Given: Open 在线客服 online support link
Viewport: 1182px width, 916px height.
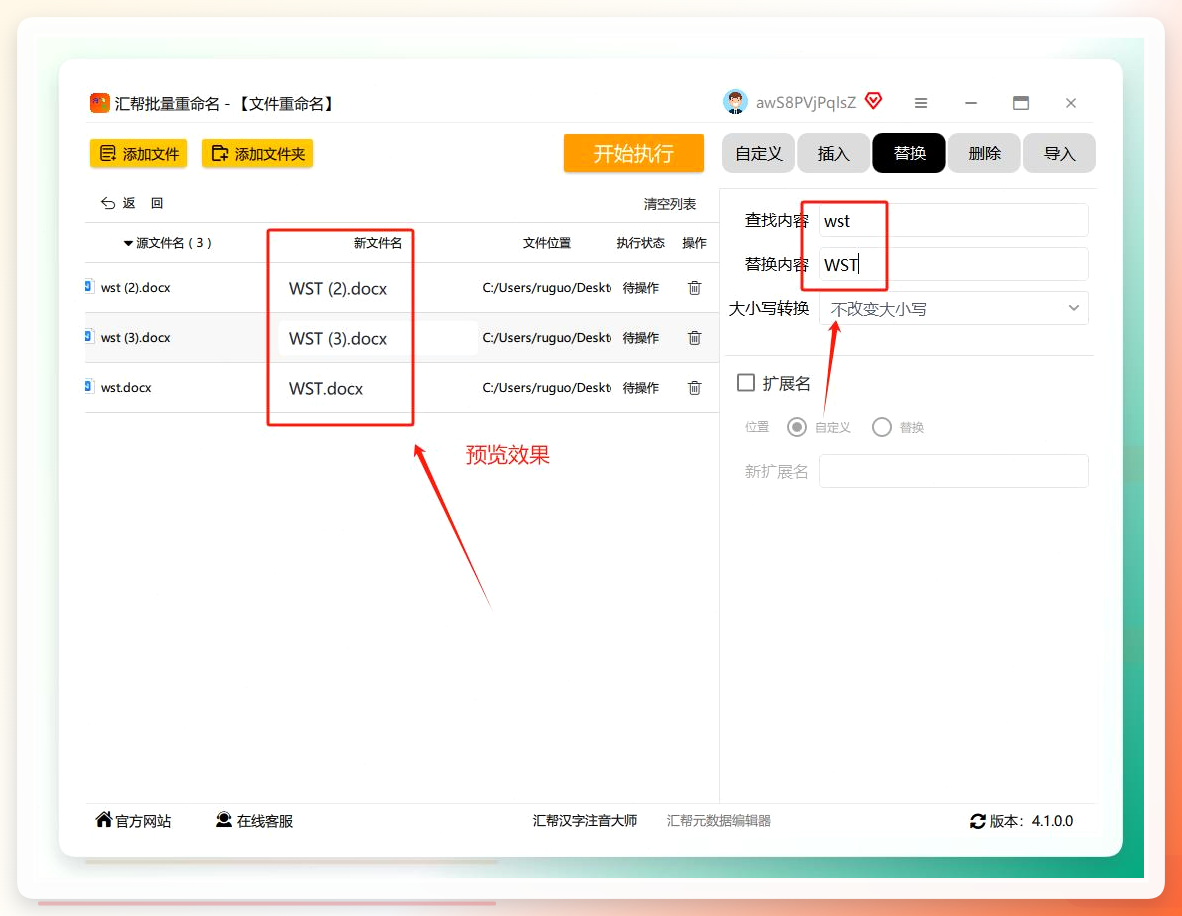Looking at the screenshot, I should (x=254, y=820).
